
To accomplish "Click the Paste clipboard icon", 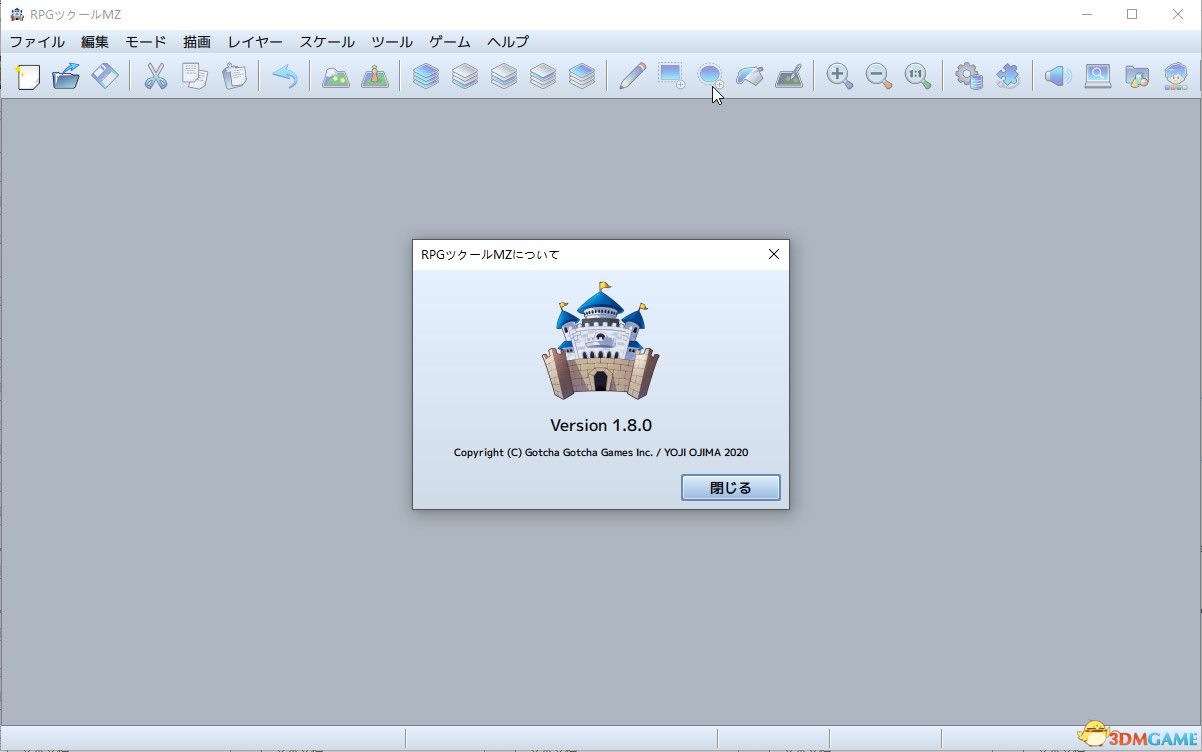I will click(234, 76).
